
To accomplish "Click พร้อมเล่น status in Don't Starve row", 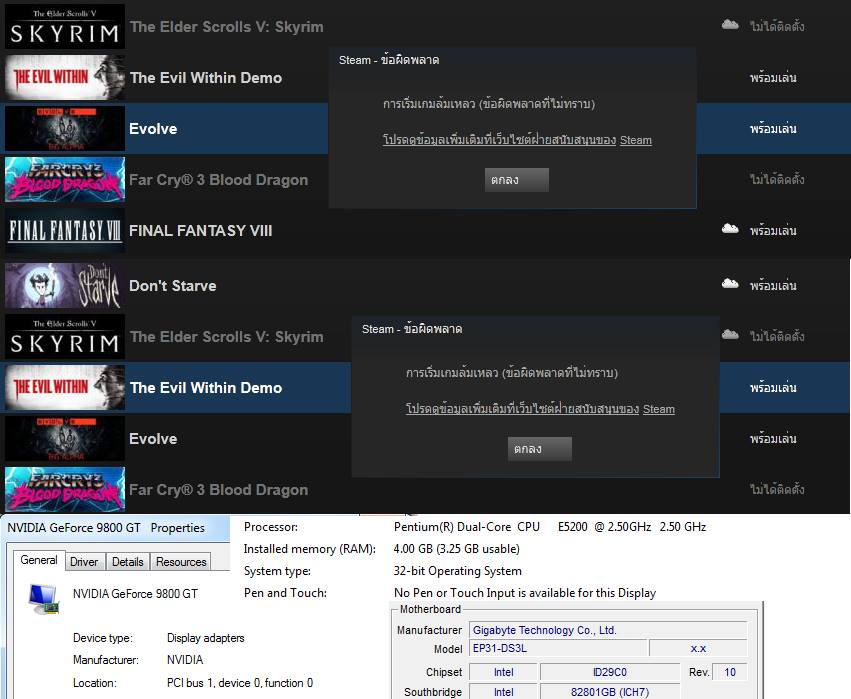I will tap(773, 285).
